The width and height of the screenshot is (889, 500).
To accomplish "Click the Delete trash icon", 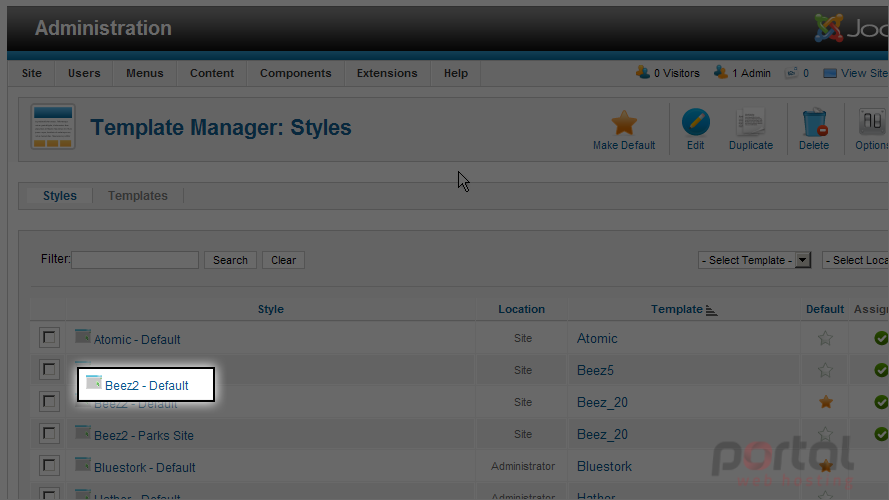I will pyautogui.click(x=814, y=122).
